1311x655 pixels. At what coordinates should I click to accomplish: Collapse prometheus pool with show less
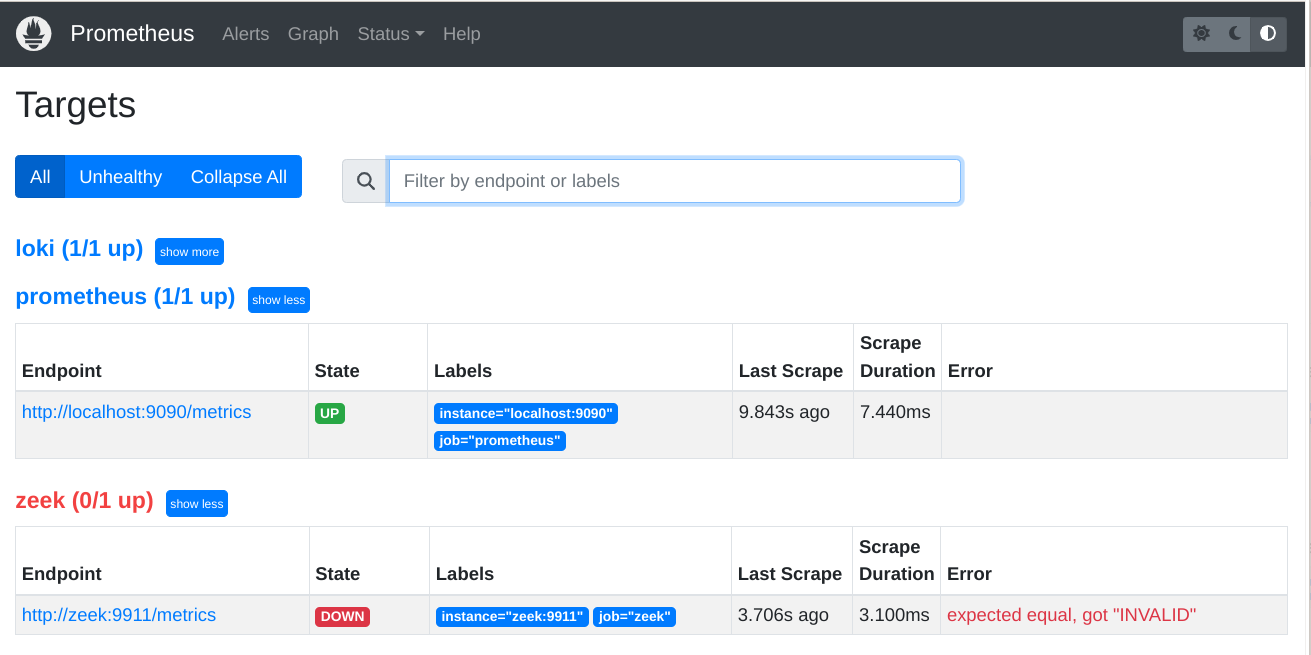279,300
